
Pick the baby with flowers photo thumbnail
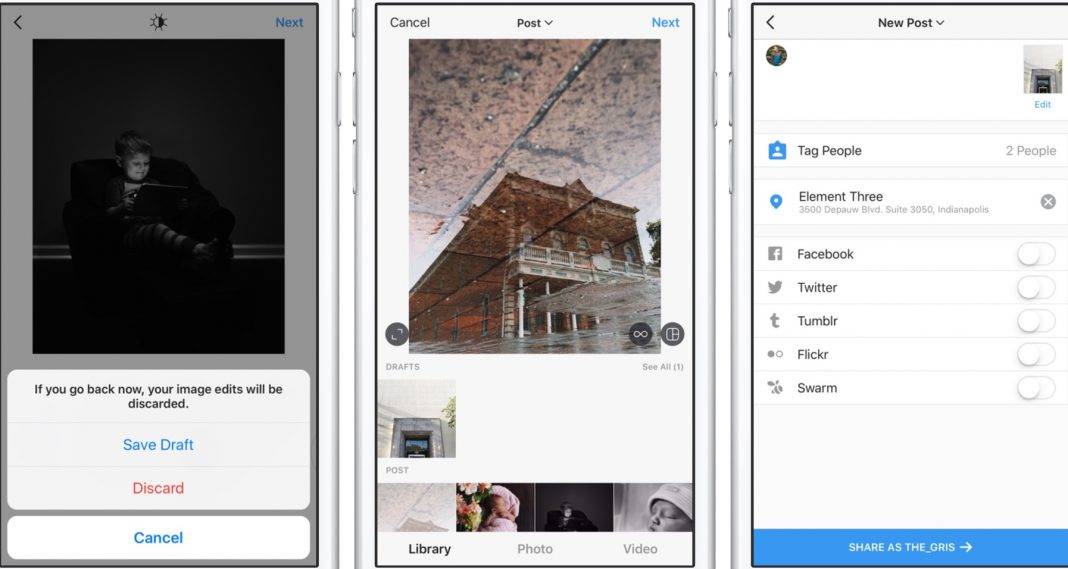(x=495, y=508)
